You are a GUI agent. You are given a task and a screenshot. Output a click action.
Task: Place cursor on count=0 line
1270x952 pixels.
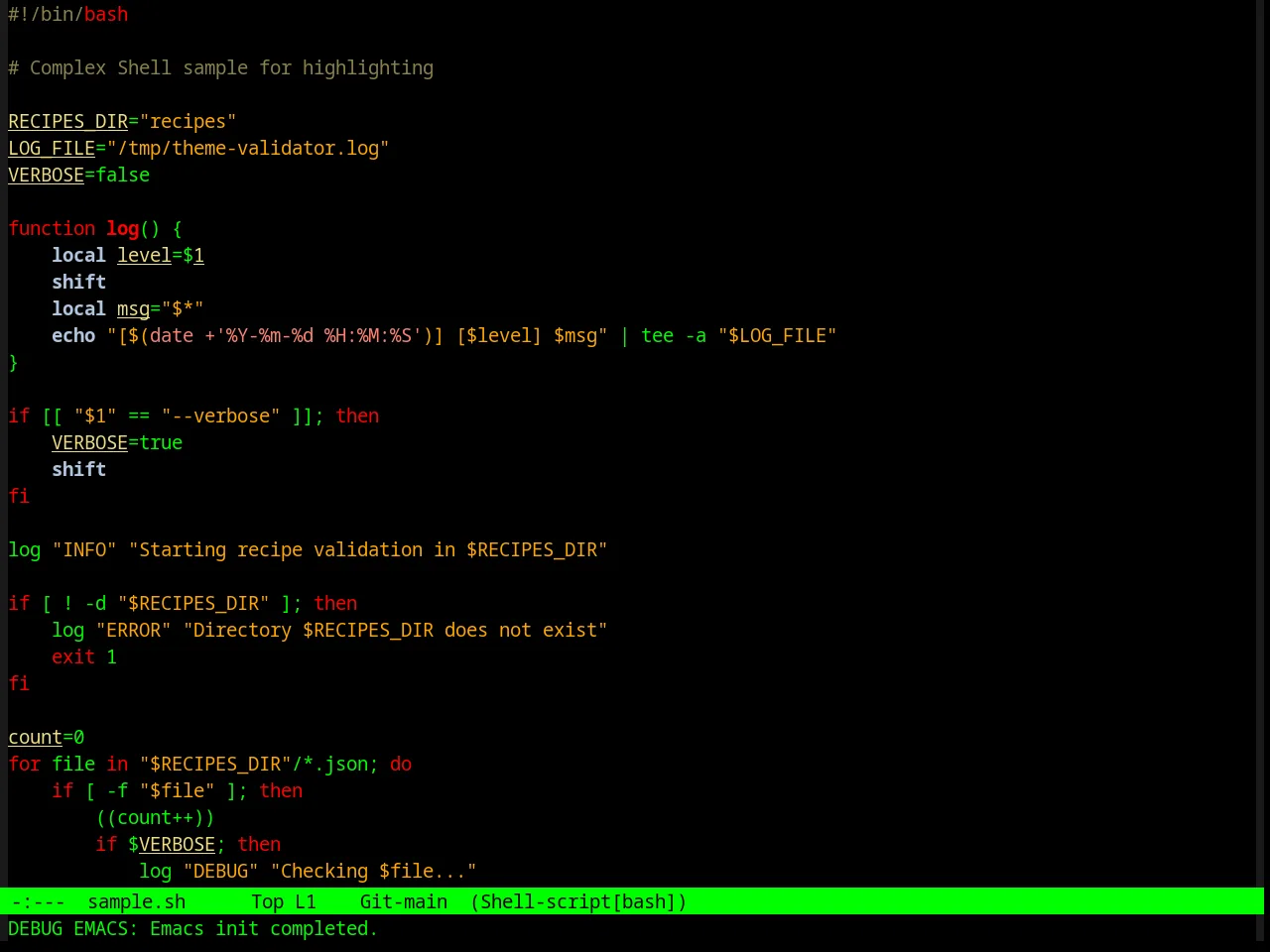click(x=47, y=738)
